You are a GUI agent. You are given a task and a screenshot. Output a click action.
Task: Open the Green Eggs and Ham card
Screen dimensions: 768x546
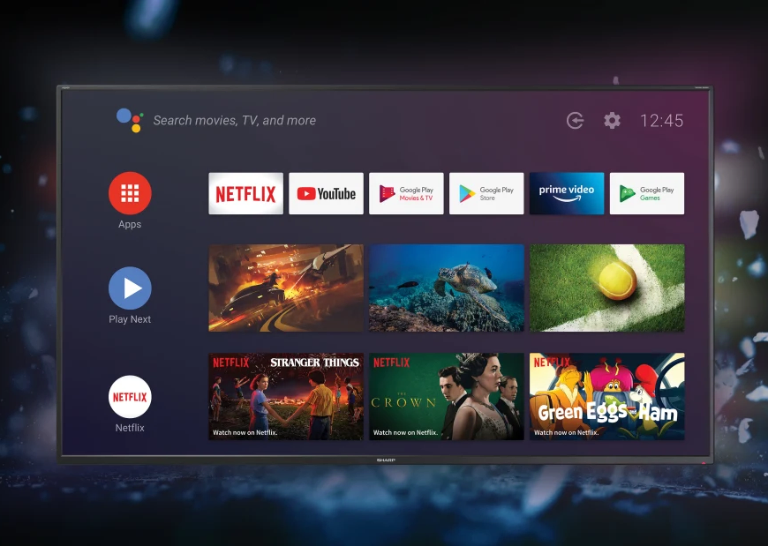pyautogui.click(x=607, y=396)
